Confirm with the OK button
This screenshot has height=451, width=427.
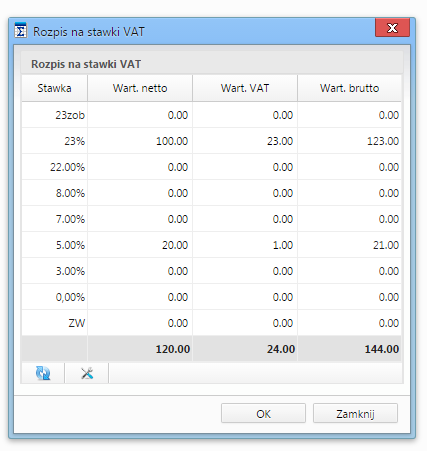263,413
